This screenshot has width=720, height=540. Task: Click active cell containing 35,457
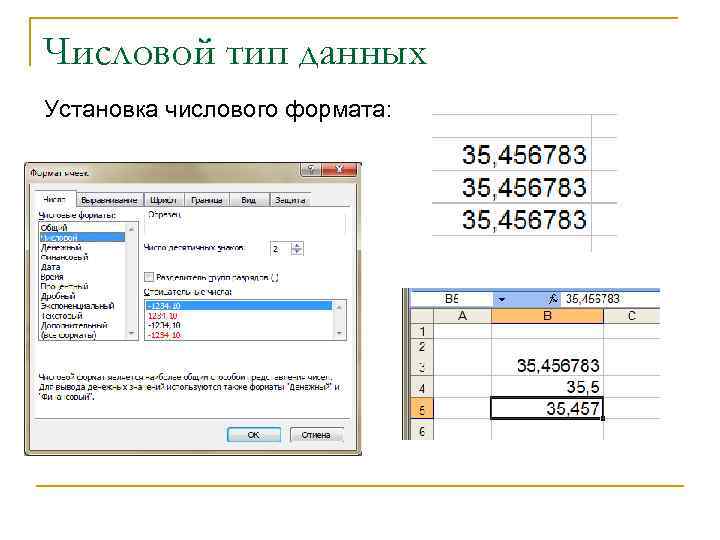coord(547,408)
